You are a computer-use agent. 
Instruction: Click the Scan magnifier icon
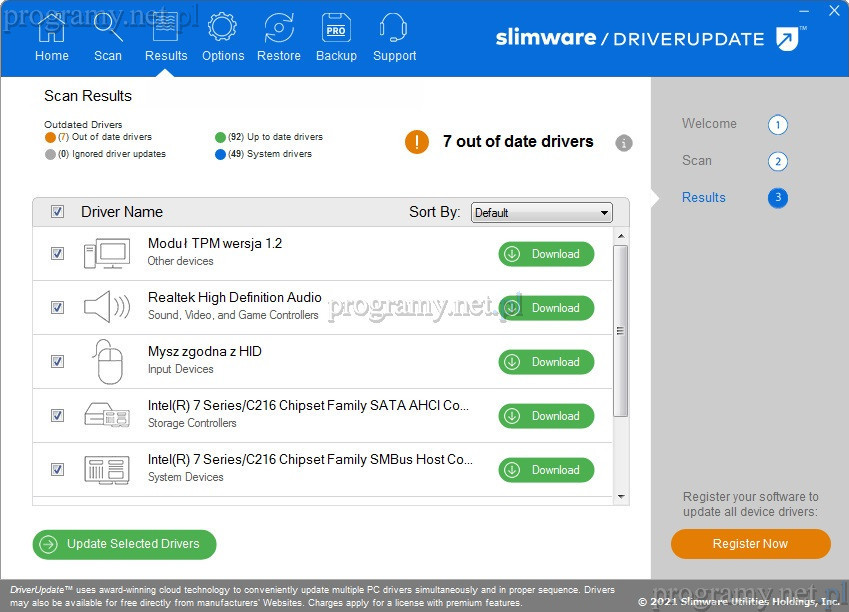click(108, 29)
